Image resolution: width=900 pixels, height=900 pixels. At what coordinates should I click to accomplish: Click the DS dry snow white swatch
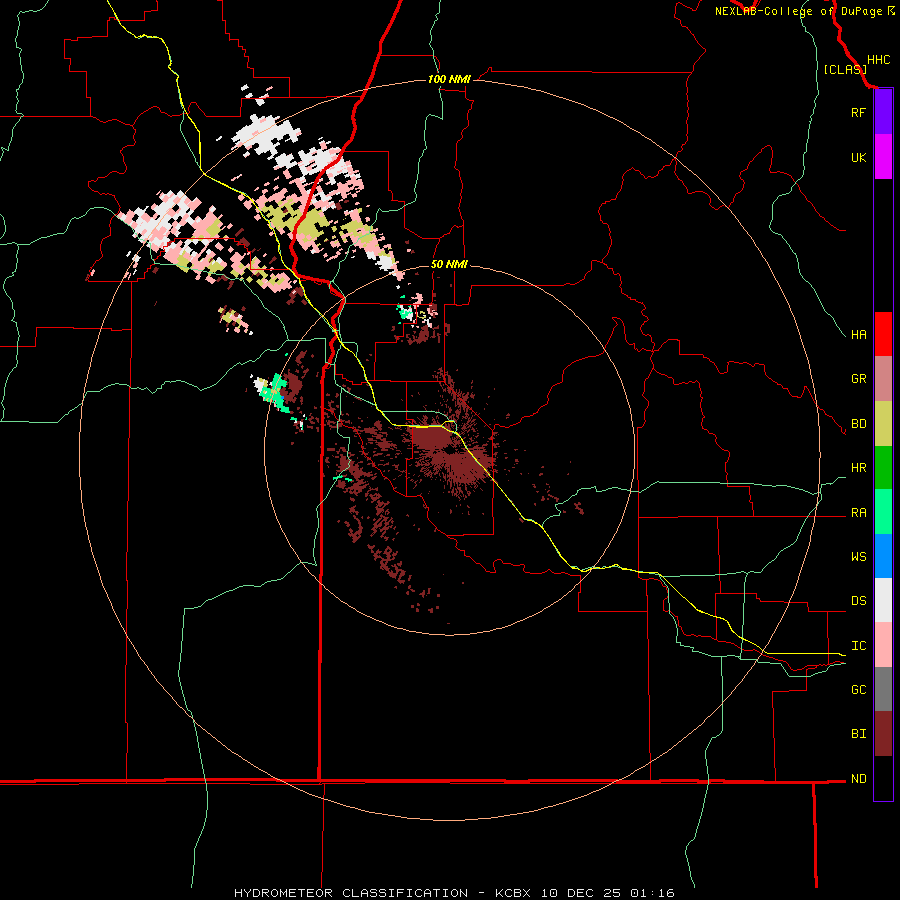coord(883,600)
